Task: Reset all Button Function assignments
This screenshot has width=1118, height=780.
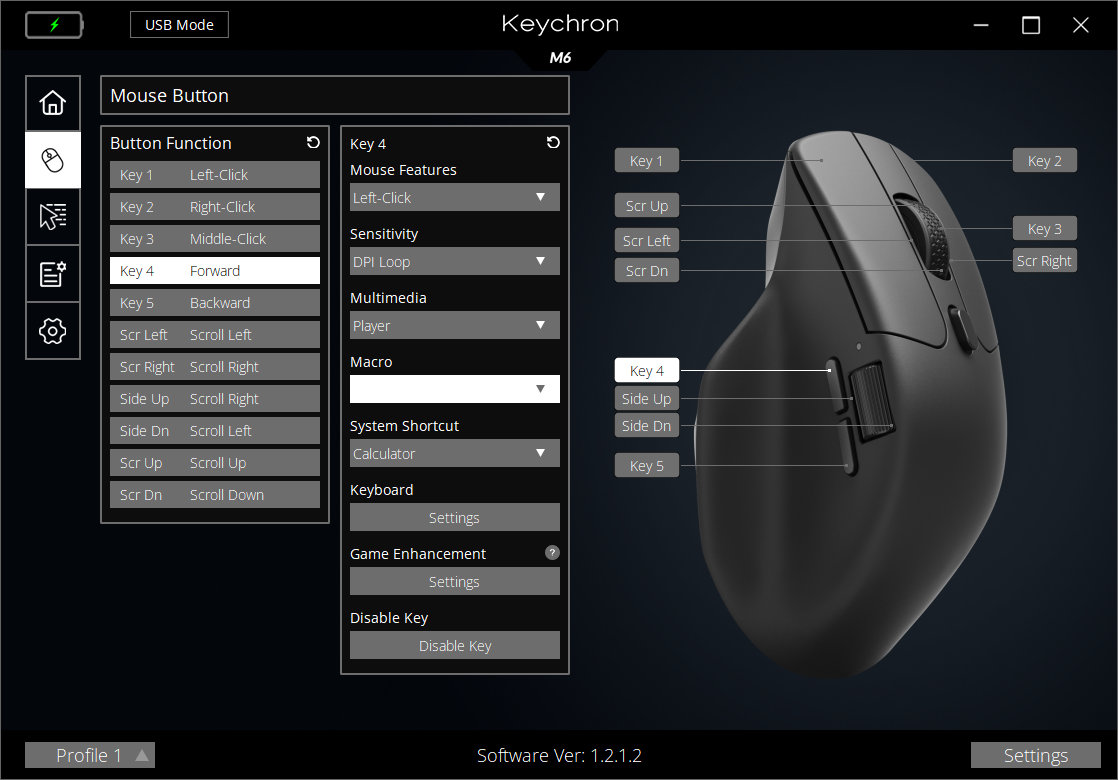Action: point(313,143)
